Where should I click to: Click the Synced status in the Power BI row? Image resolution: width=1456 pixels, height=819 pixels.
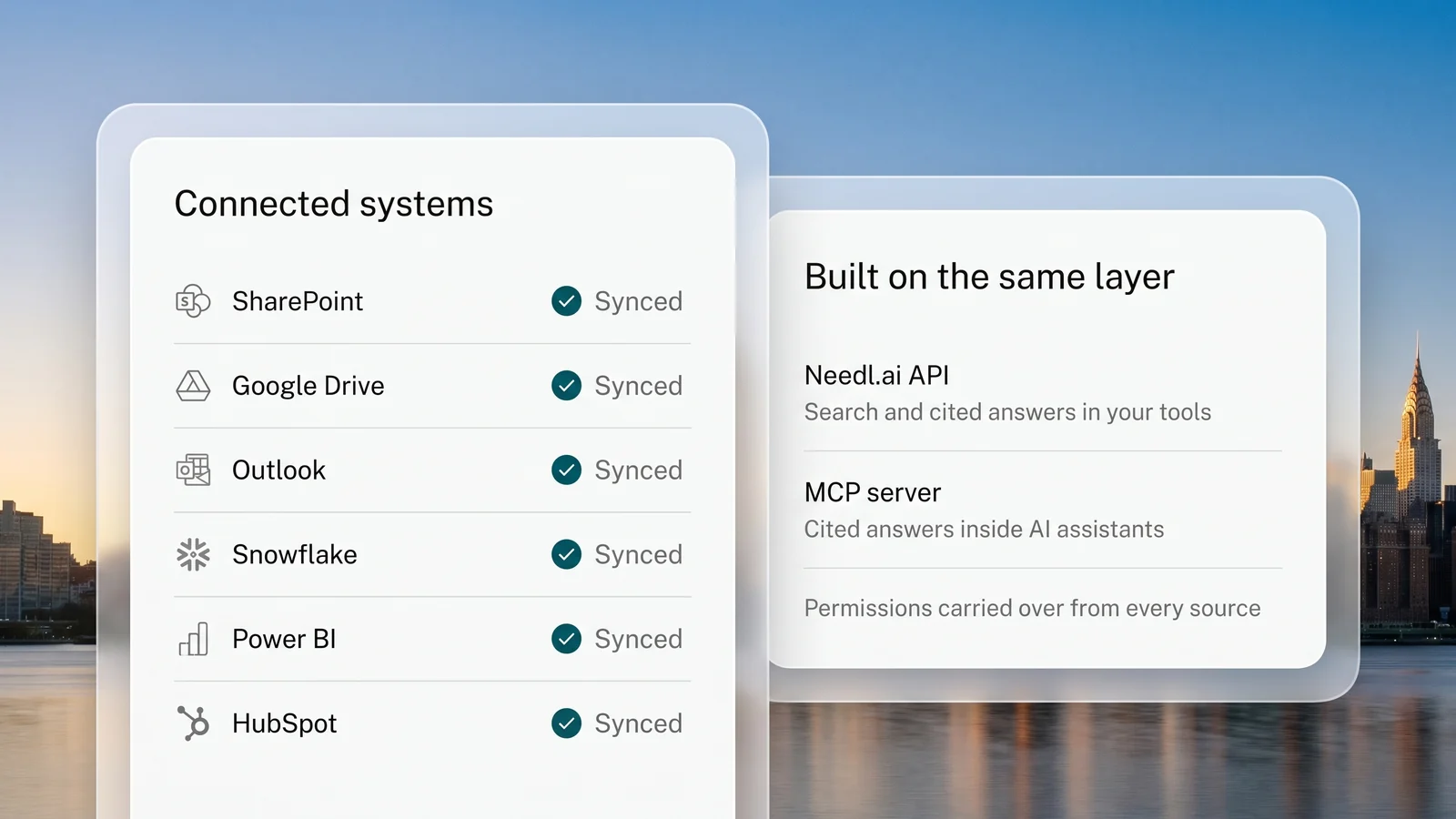(638, 640)
